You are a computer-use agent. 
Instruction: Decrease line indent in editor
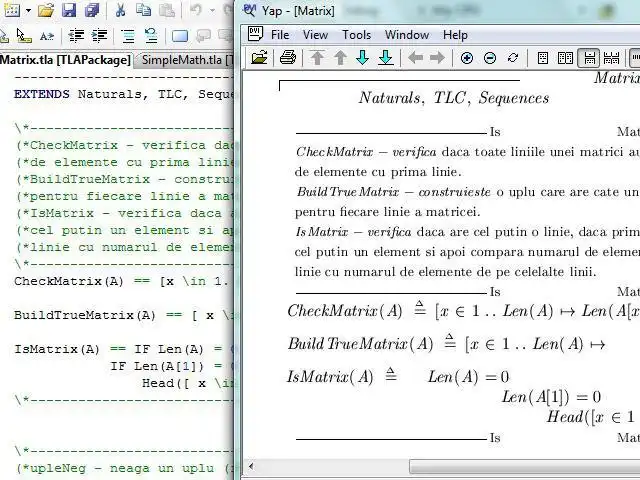click(76, 36)
